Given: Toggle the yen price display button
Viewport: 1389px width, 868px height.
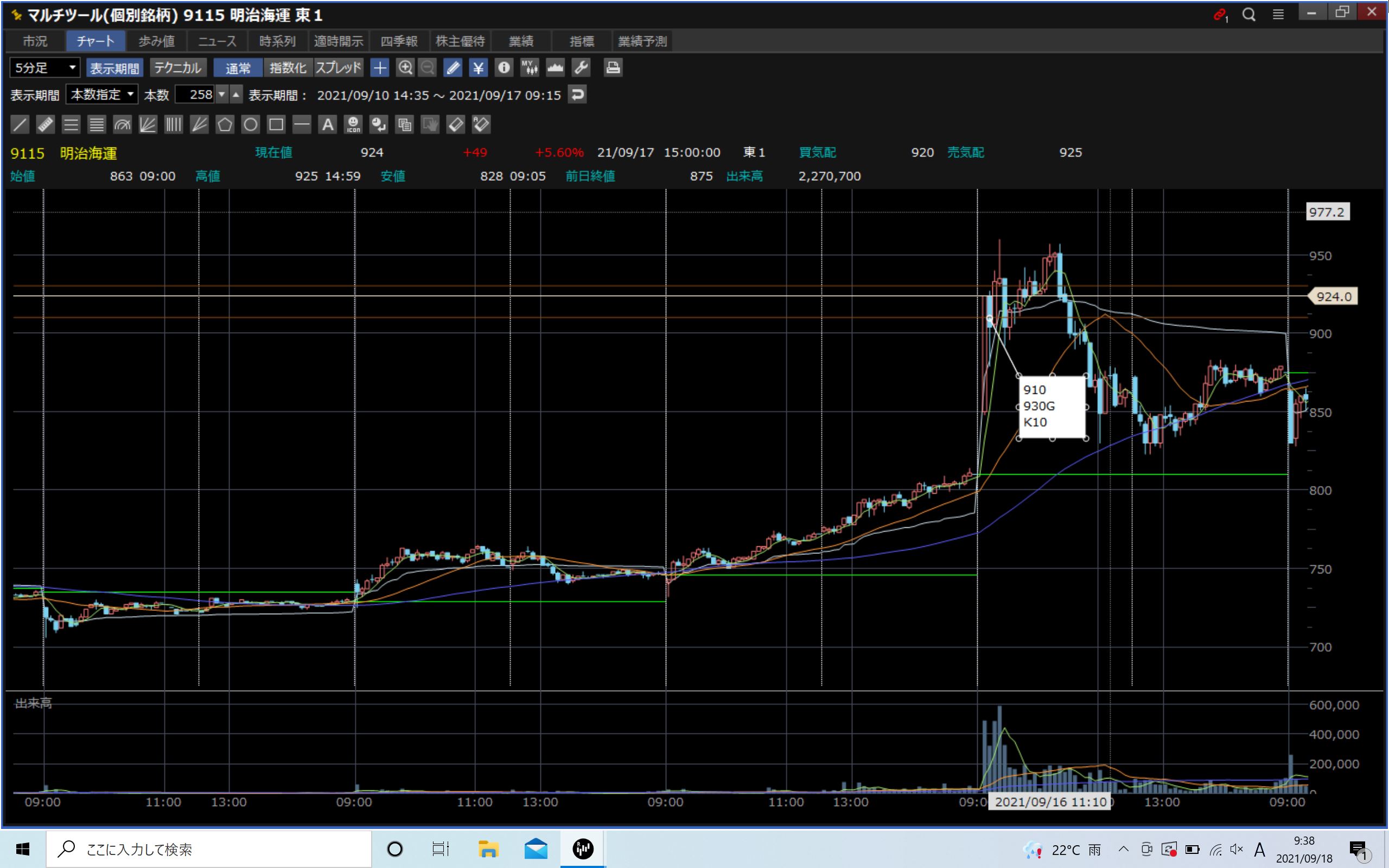Looking at the screenshot, I should (477, 68).
